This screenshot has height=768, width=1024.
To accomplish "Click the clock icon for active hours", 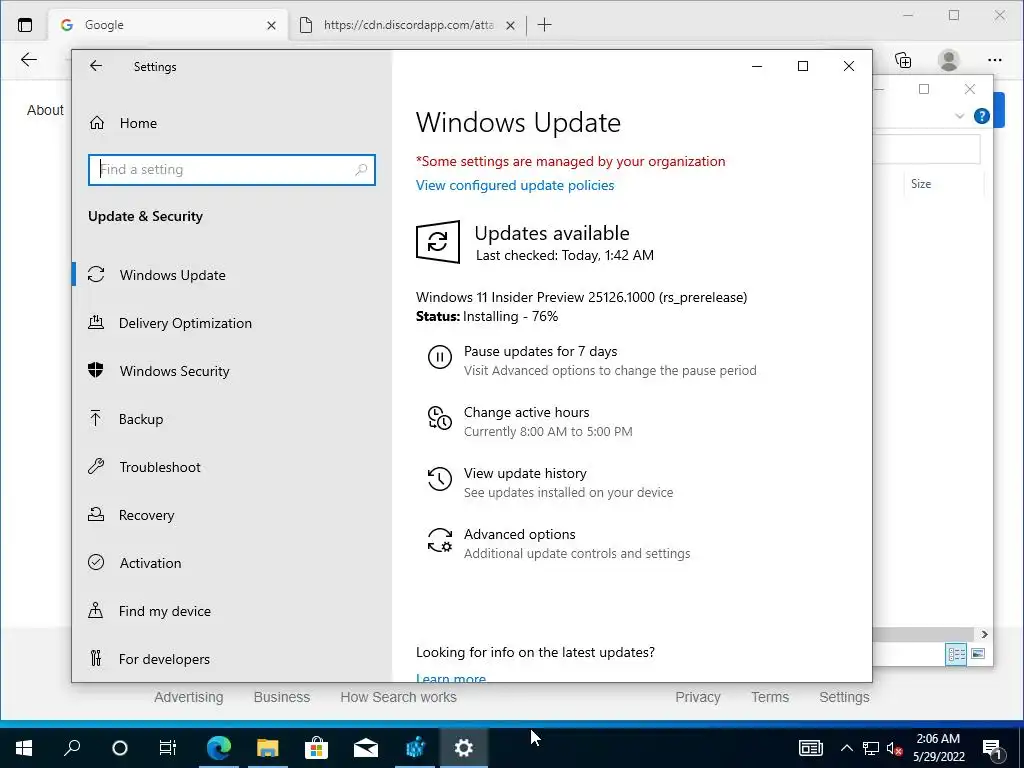I will click(440, 418).
